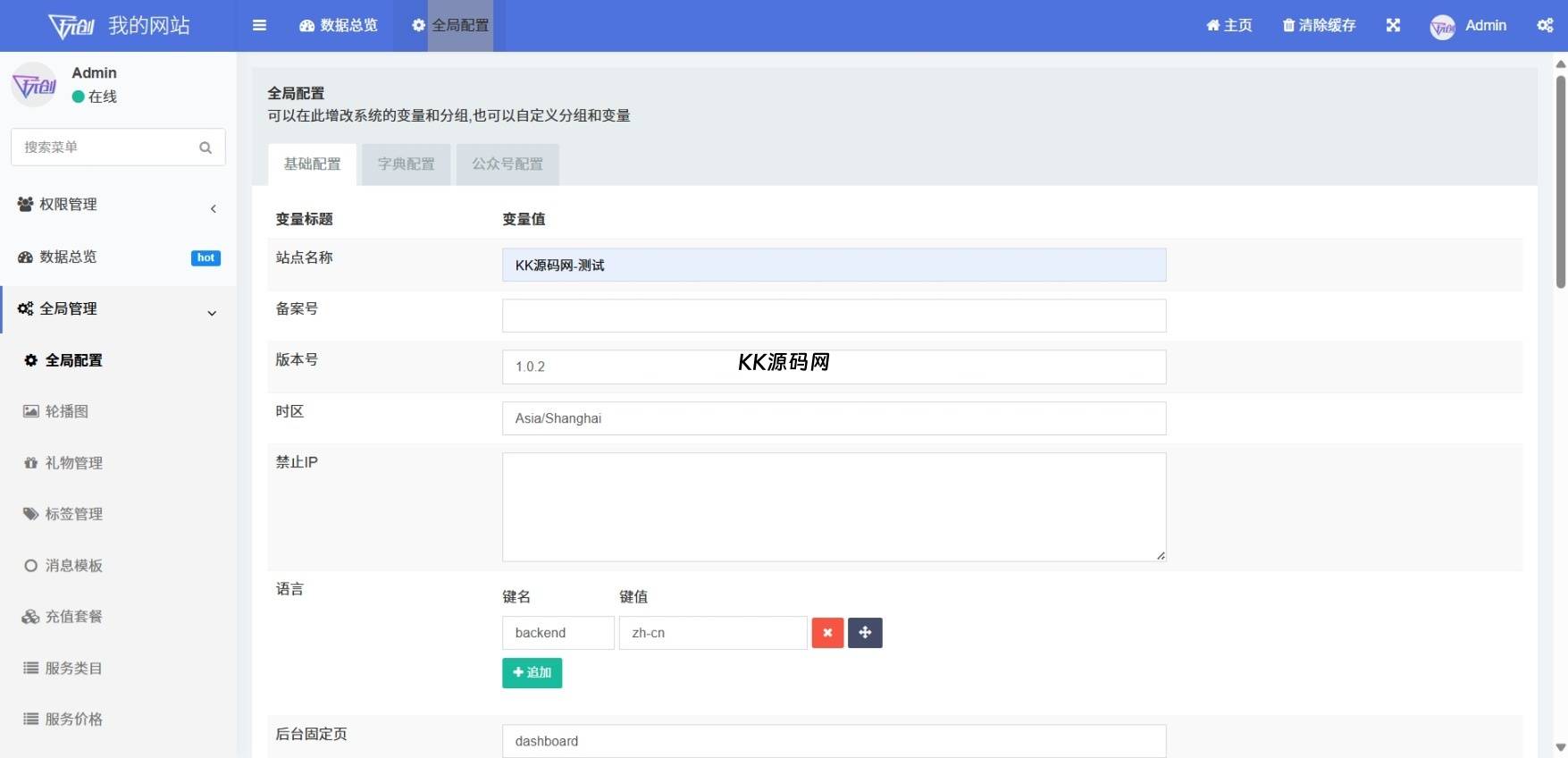The height and width of the screenshot is (758, 1568).
Task: Toggle the hamburger sidebar menu icon
Action: click(x=259, y=25)
